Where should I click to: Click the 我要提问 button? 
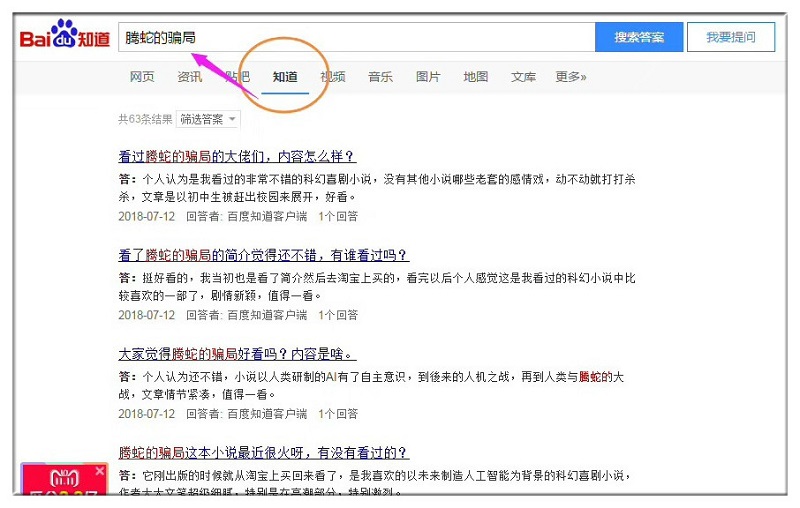click(x=730, y=37)
